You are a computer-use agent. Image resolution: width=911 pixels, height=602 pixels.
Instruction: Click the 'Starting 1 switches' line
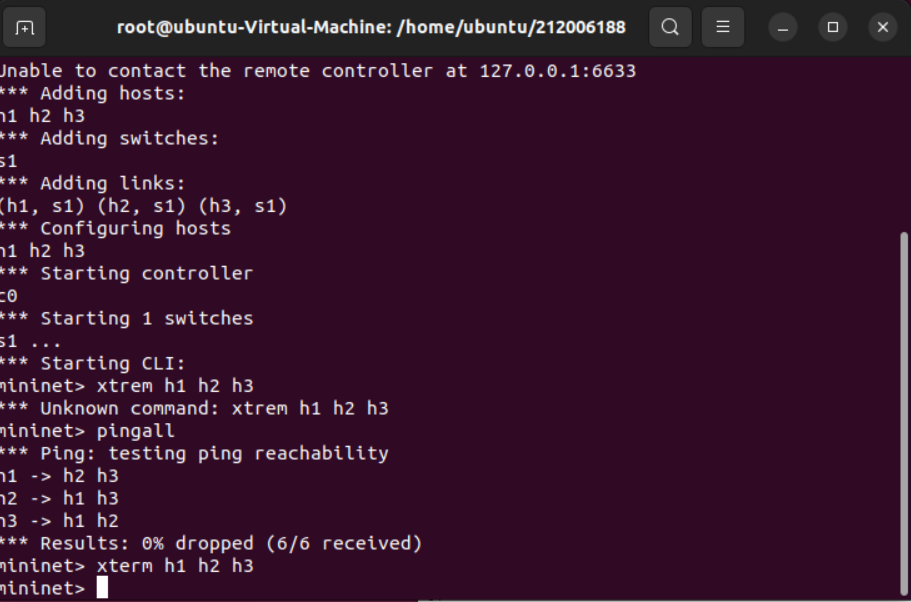127,318
